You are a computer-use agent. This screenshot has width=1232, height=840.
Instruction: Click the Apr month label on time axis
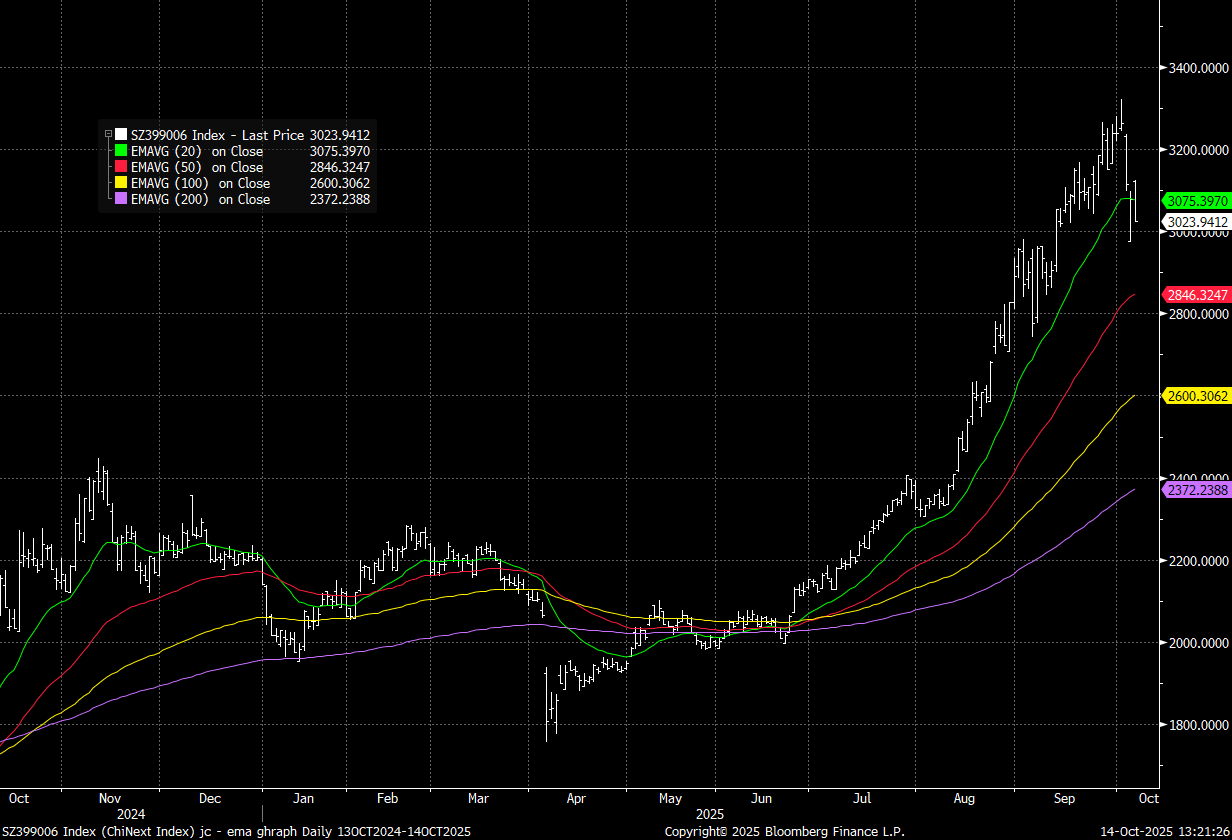point(576,799)
